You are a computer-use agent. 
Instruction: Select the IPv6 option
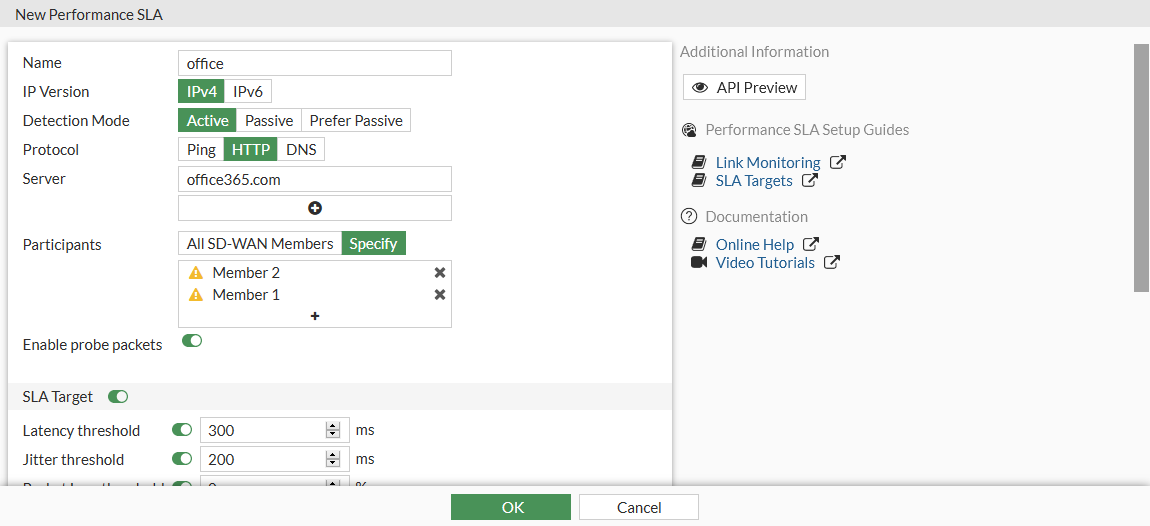pyautogui.click(x=248, y=92)
